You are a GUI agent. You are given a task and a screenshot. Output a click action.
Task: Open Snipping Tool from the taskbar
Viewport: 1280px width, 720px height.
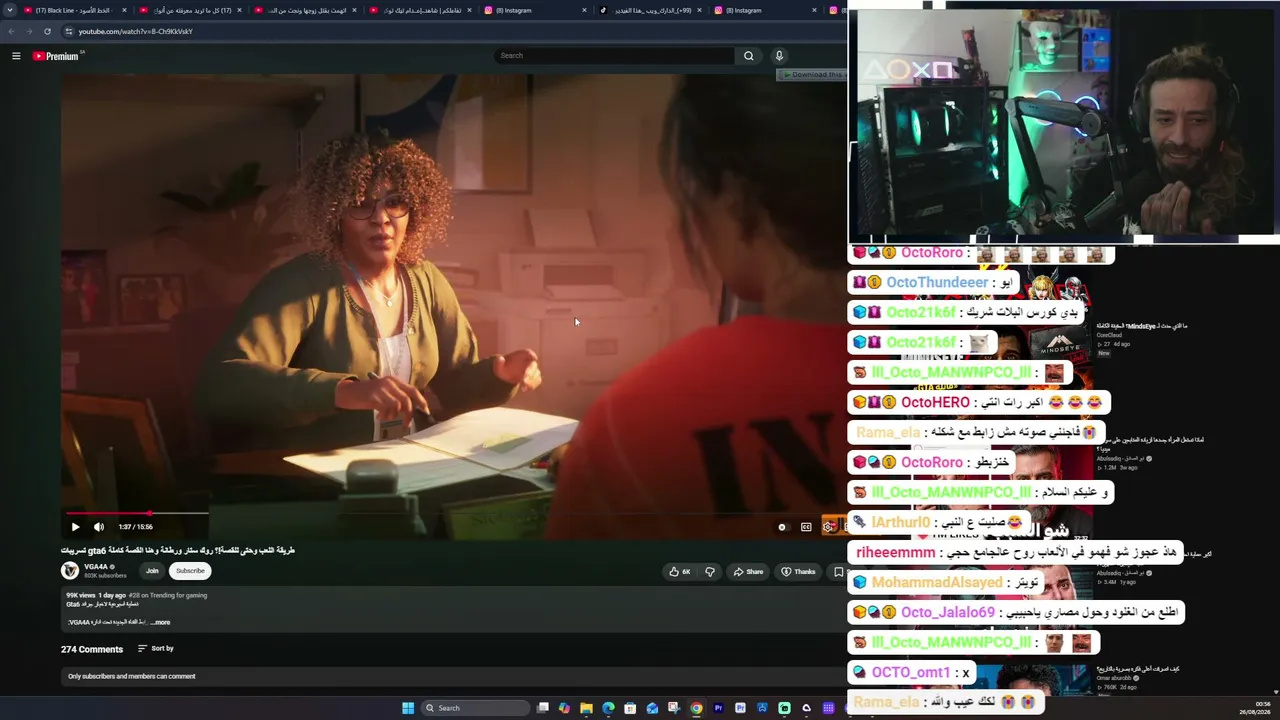pos(674,708)
